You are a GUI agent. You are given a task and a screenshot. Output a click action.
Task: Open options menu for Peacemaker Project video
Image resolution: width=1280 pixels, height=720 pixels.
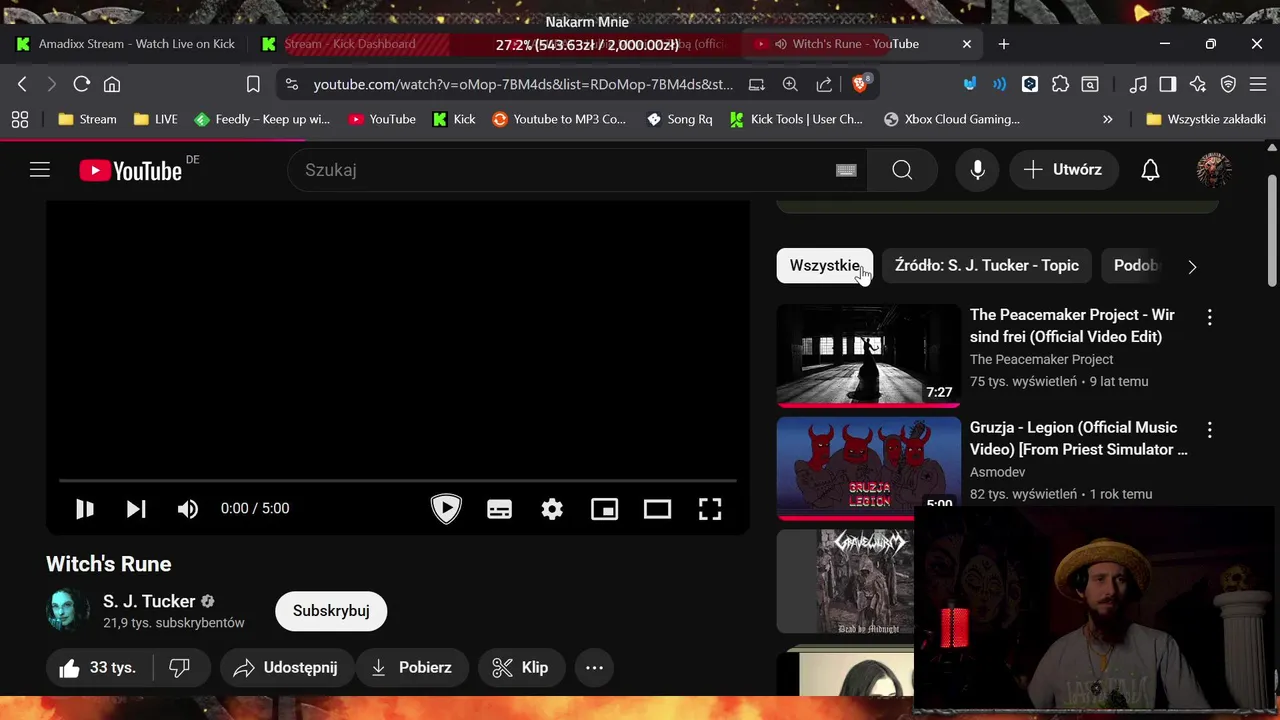click(x=1210, y=317)
